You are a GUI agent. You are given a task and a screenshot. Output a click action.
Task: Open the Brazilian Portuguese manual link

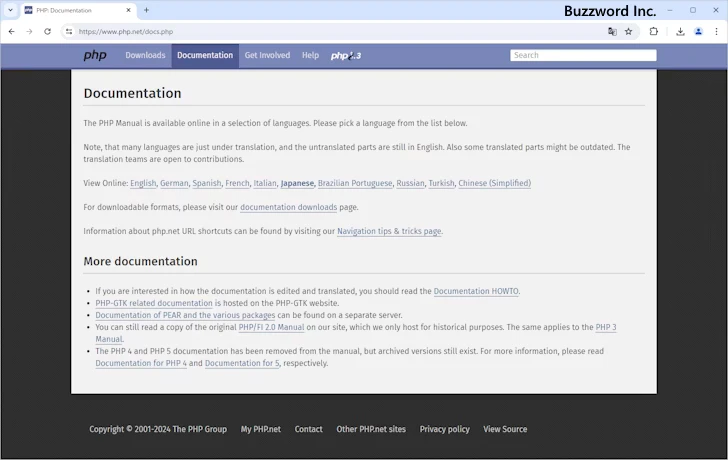[355, 183]
